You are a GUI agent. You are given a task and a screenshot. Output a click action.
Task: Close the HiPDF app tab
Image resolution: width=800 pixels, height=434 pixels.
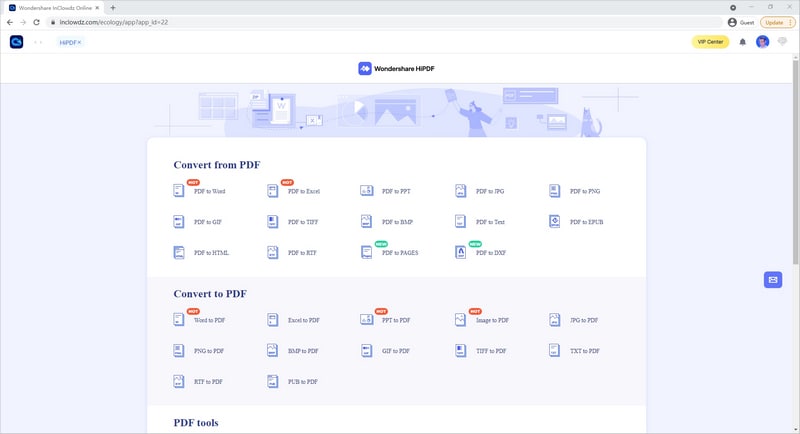pyautogui.click(x=79, y=42)
